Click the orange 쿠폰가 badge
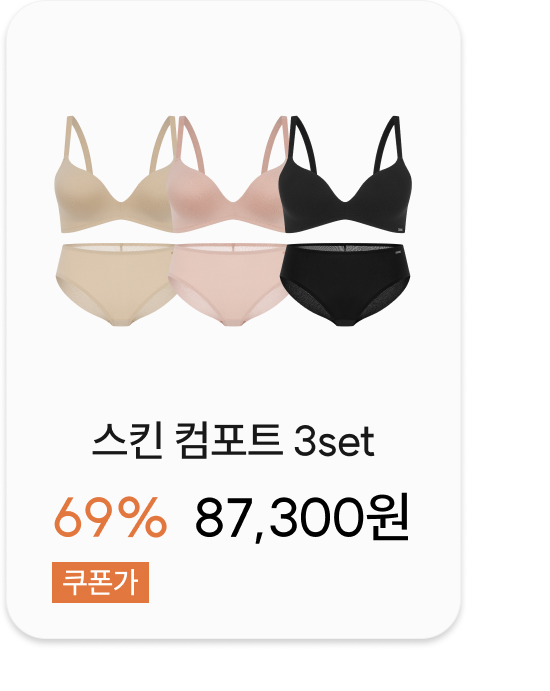Screen dimensions: 550x691 click(x=100, y=582)
